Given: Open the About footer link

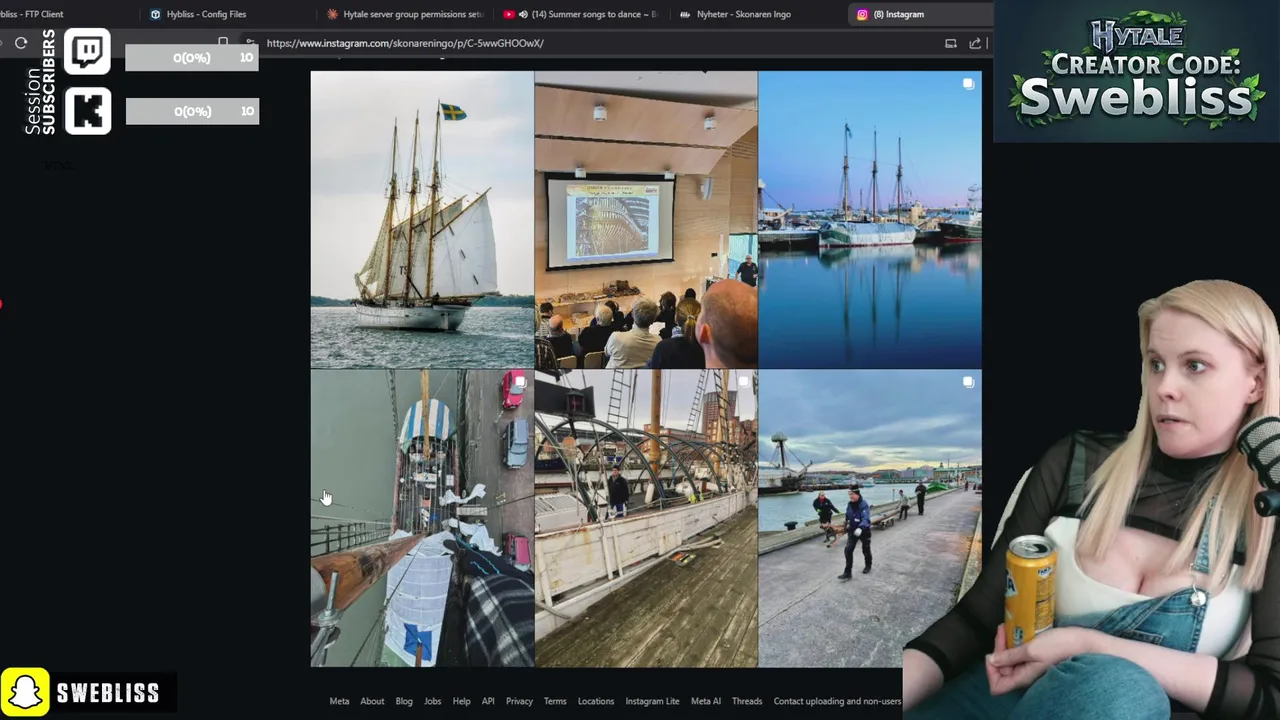Looking at the screenshot, I should point(372,701).
